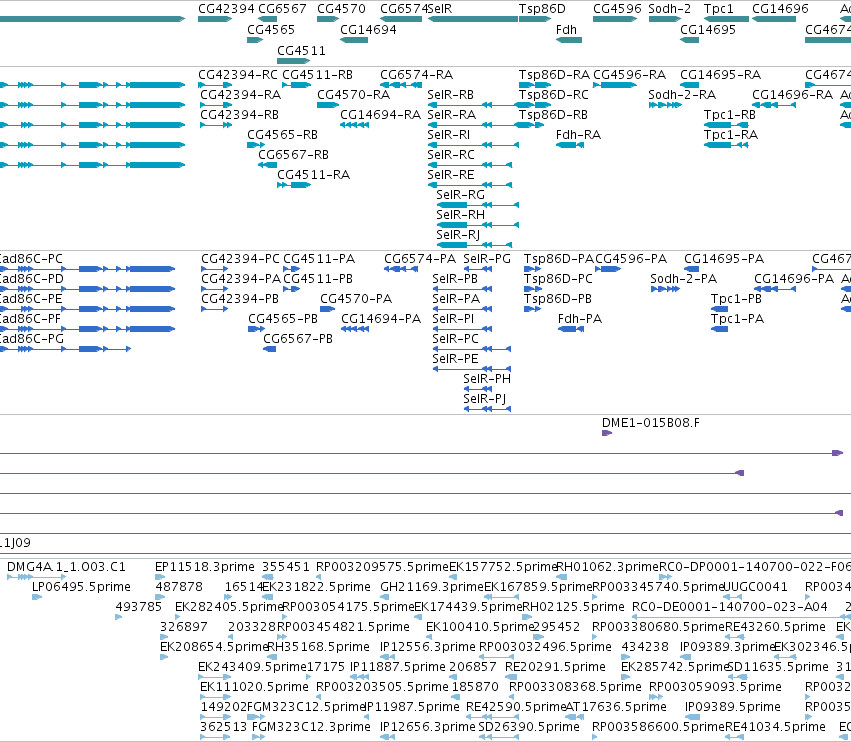Select transcript label 'CG6574-RA'

pyautogui.click(x=416, y=74)
